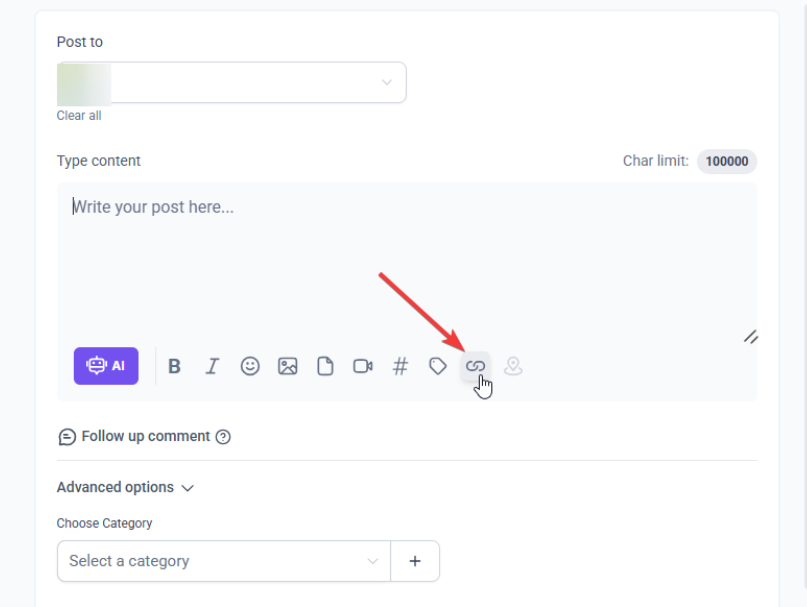Screen dimensions: 807x607
Task: Click the Follow up comment help icon
Action: 223,437
